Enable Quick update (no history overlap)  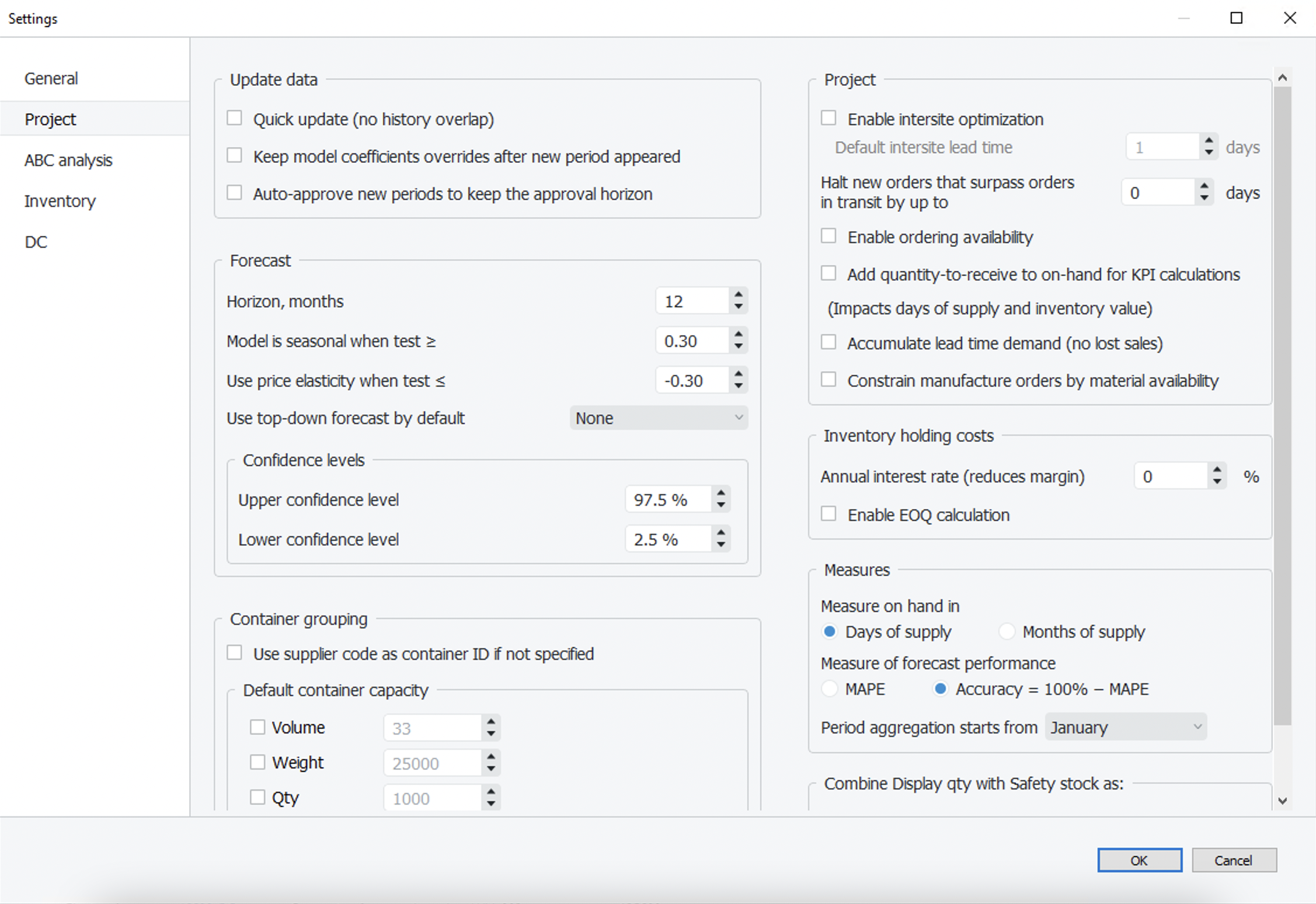coord(235,119)
